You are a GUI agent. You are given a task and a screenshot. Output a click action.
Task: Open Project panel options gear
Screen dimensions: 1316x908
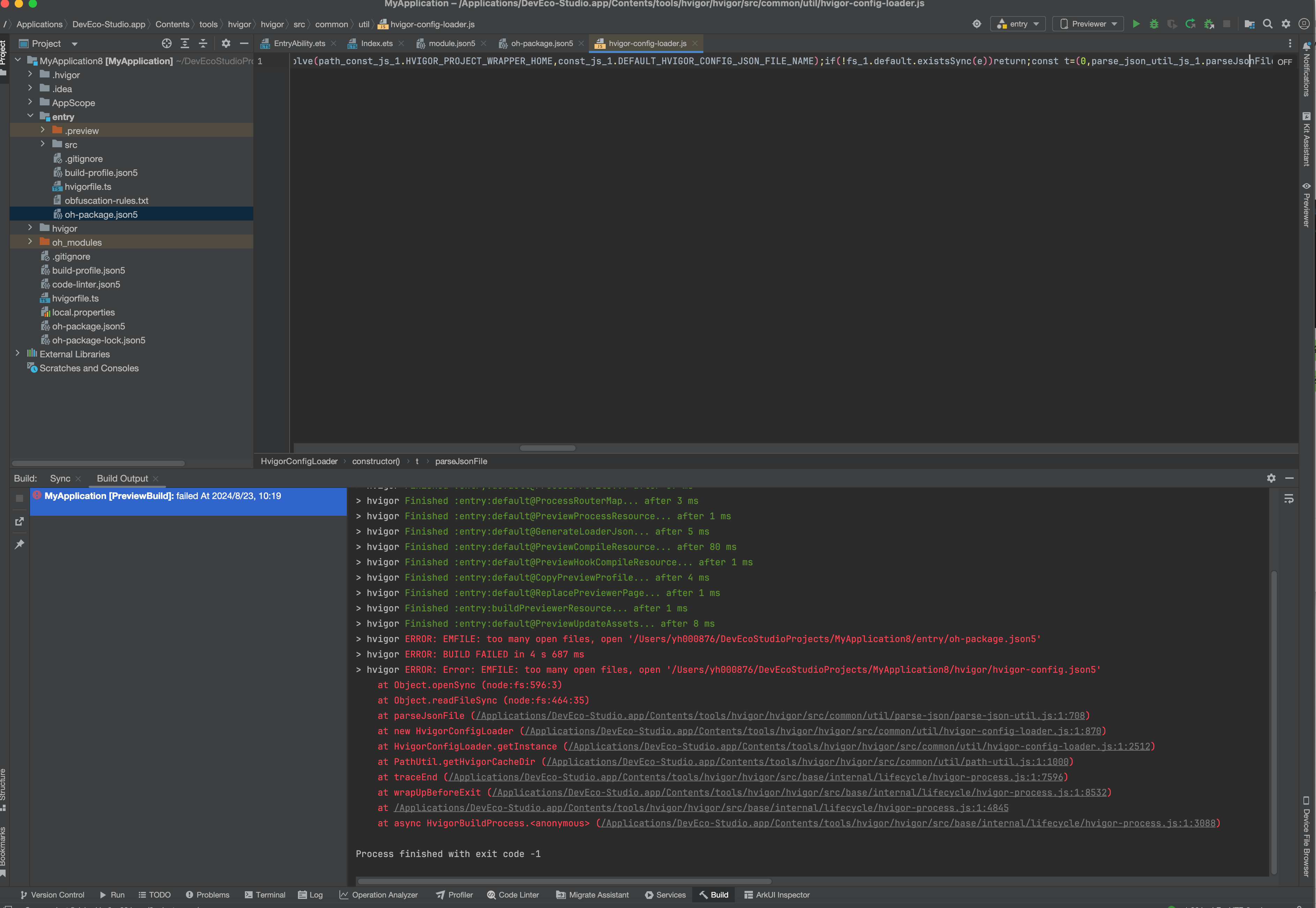point(226,43)
